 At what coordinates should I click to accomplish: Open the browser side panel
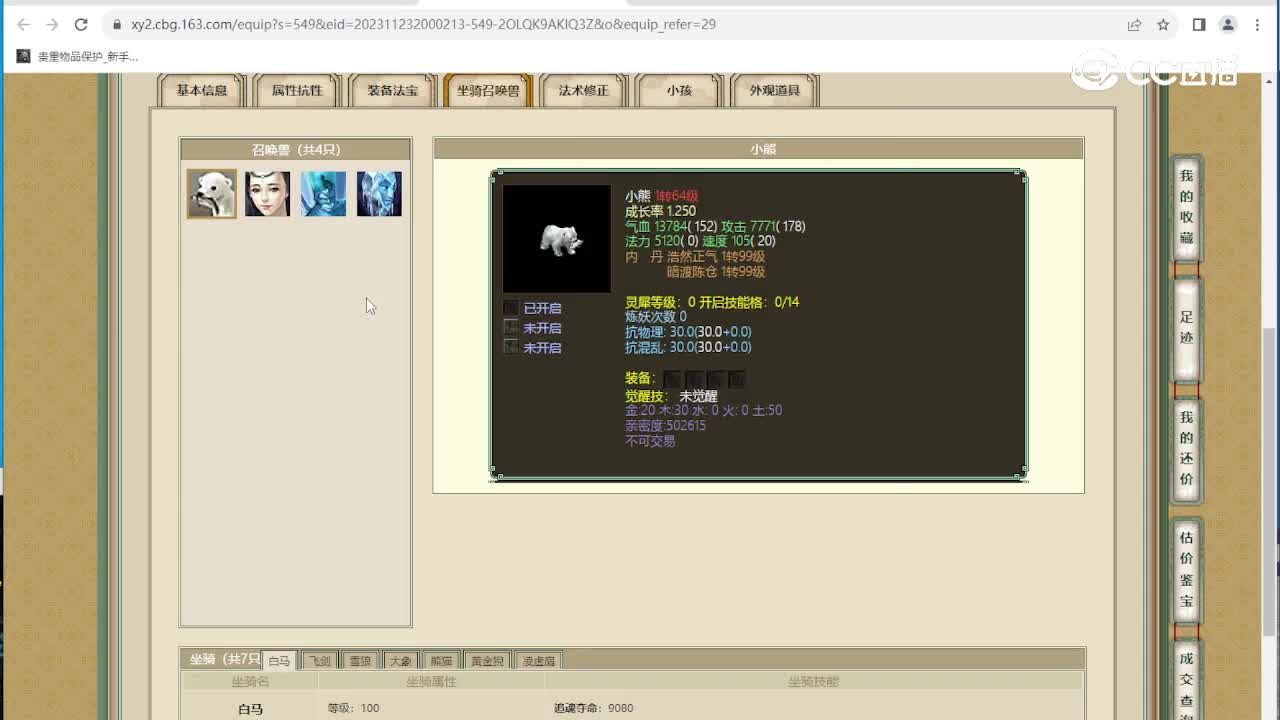click(x=1199, y=24)
